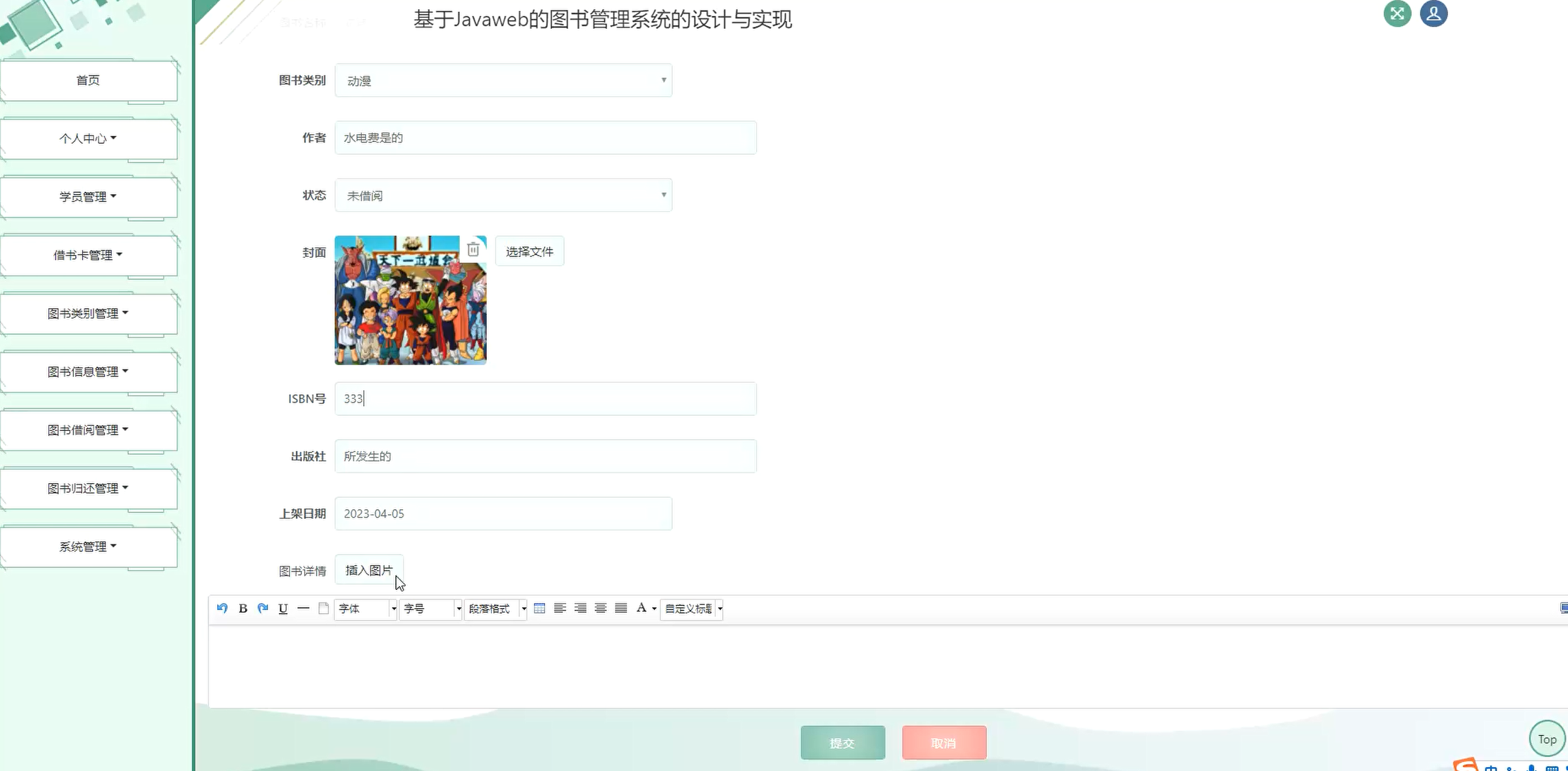
Task: Click the 出版社 publisher input field
Action: [x=546, y=456]
